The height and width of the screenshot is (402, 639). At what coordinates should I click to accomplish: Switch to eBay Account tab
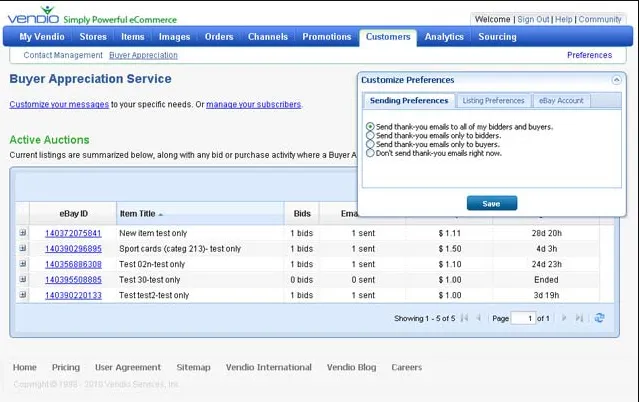pos(561,101)
